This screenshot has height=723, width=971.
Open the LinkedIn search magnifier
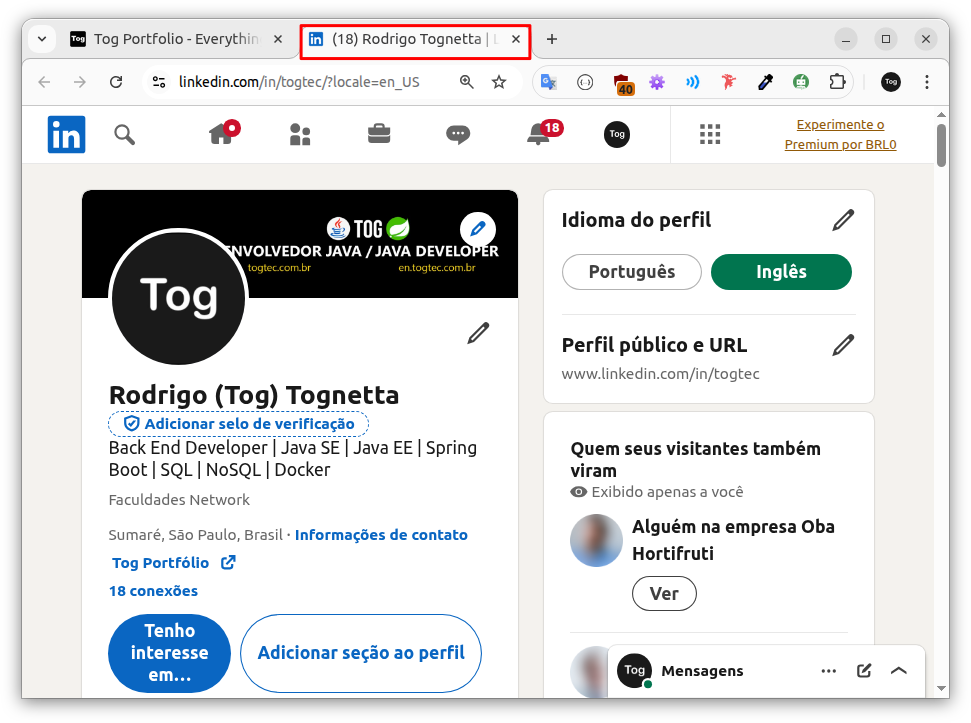click(x=124, y=134)
